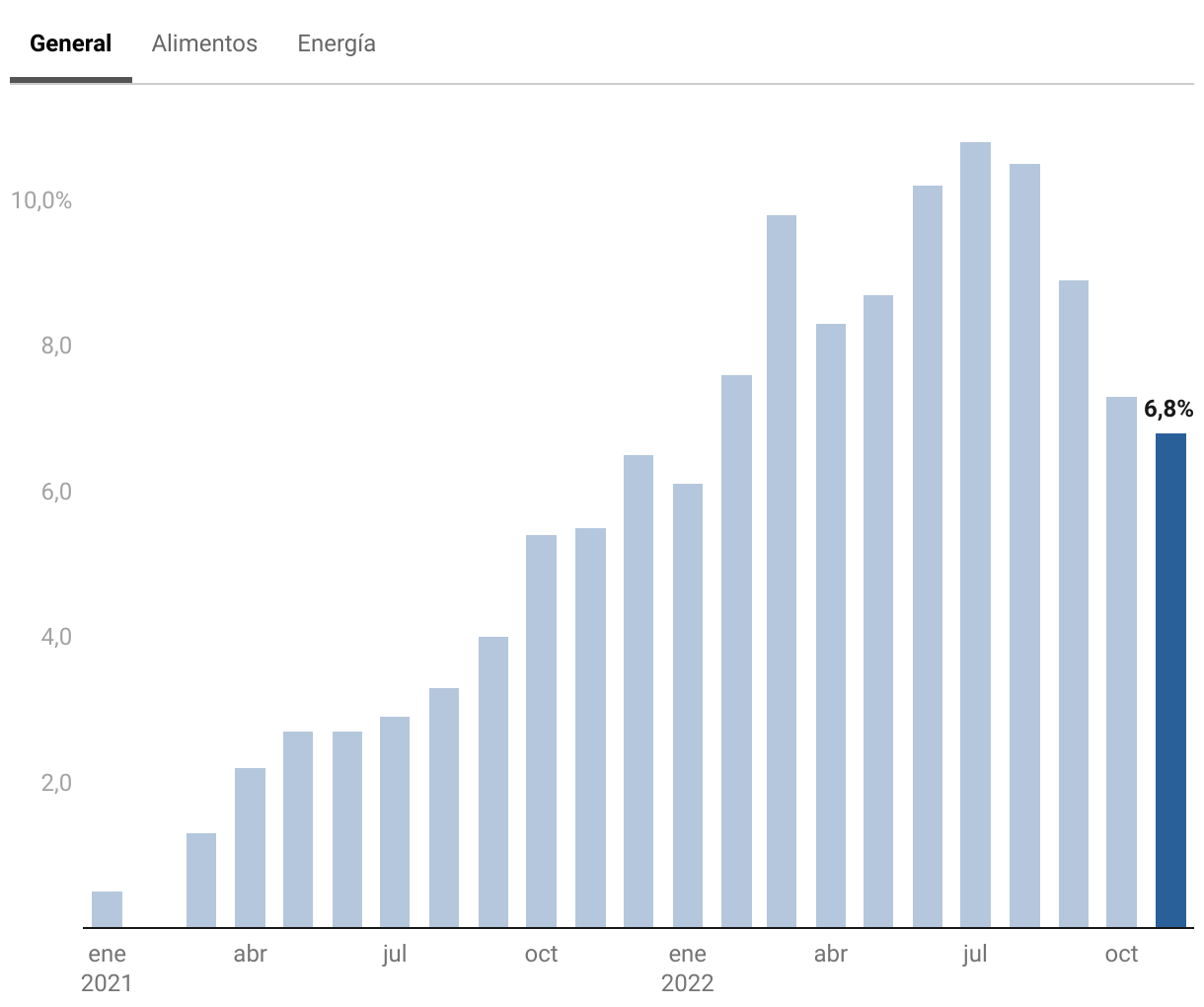Click the October 2022 bar
This screenshot has height=1007, width=1204.
[1121, 661]
